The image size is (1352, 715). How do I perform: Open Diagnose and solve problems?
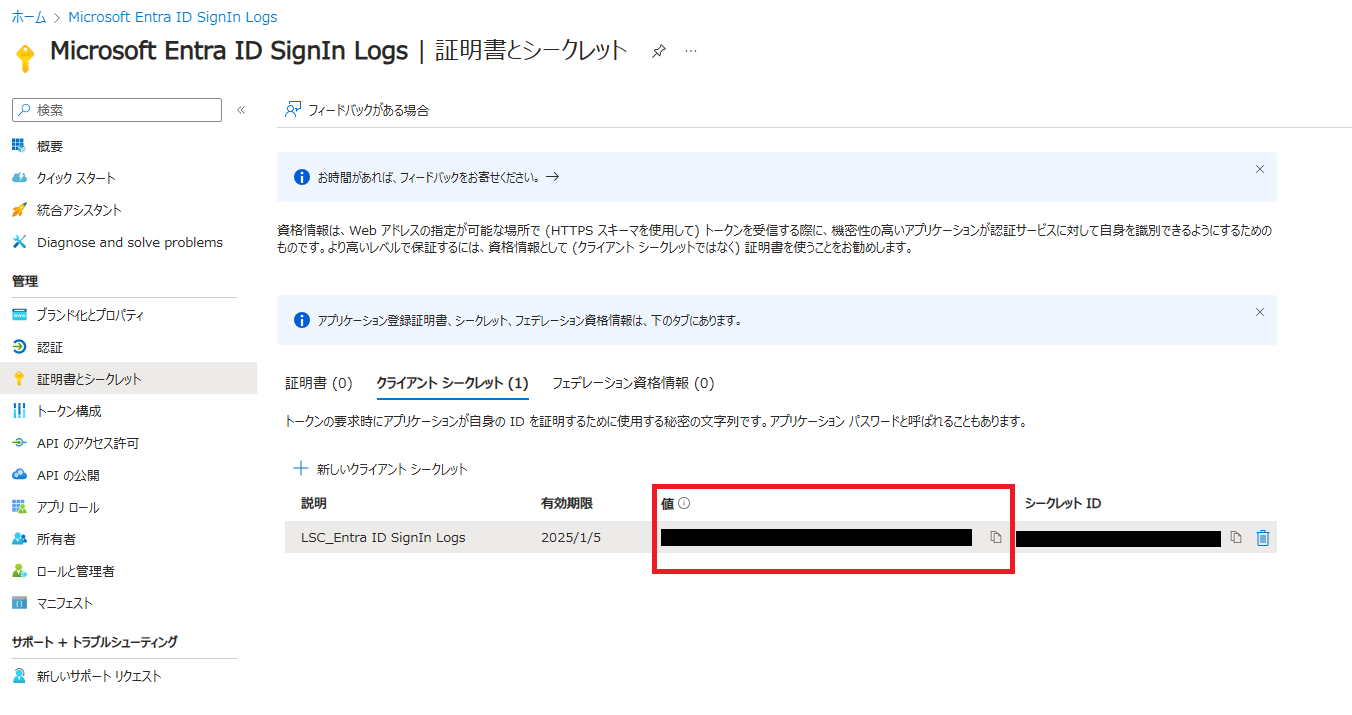[130, 242]
